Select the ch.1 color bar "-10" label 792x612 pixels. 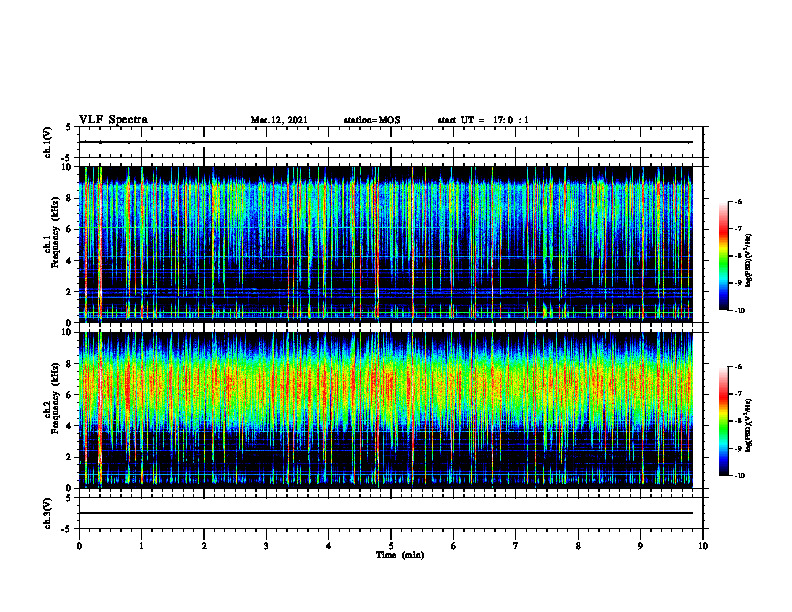739,311
